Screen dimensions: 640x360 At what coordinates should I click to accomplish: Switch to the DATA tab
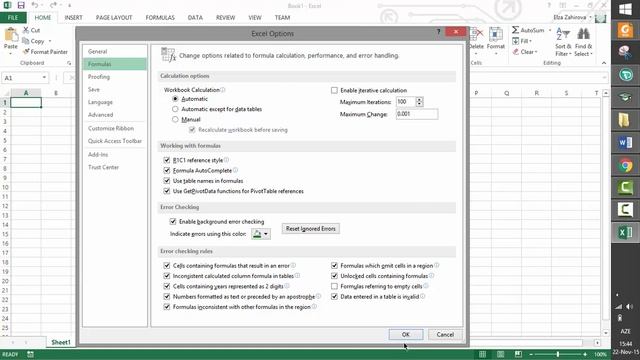click(195, 18)
